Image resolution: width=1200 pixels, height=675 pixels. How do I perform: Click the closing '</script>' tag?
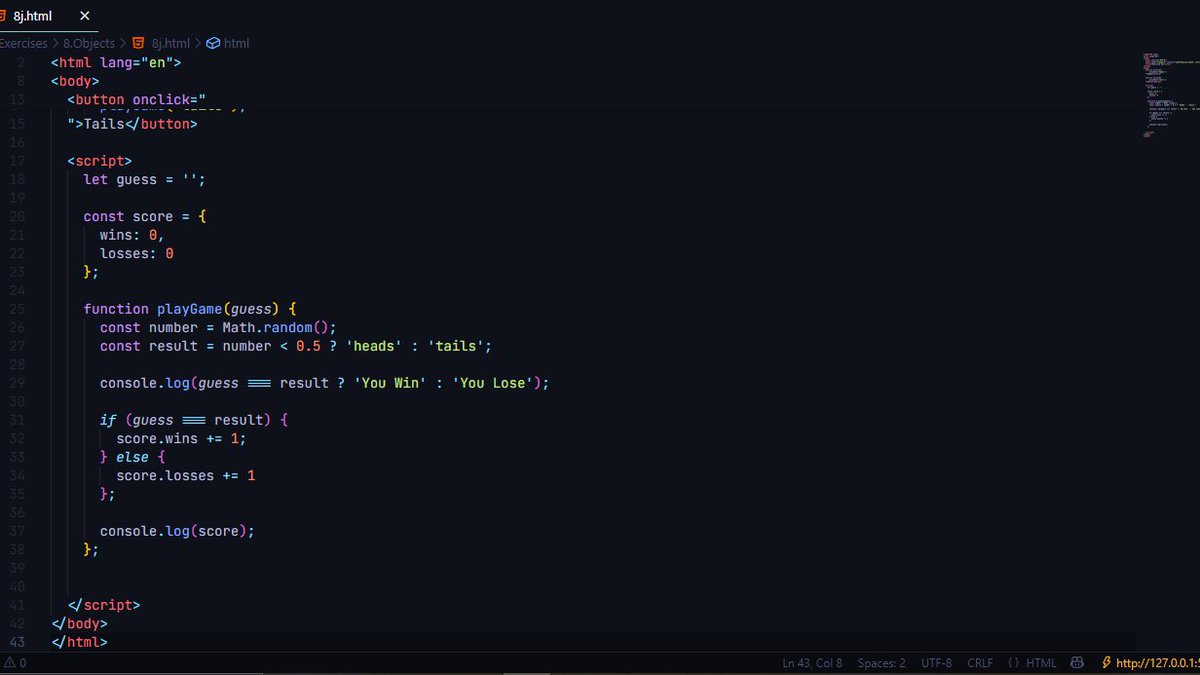pos(104,605)
